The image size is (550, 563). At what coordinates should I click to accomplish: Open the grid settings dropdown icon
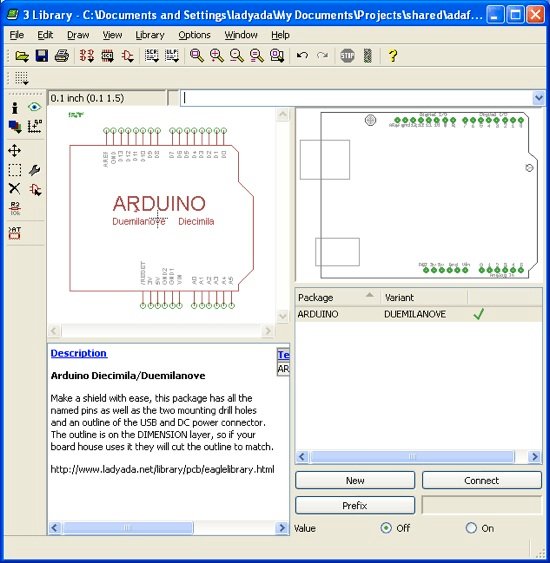pyautogui.click(x=22, y=78)
